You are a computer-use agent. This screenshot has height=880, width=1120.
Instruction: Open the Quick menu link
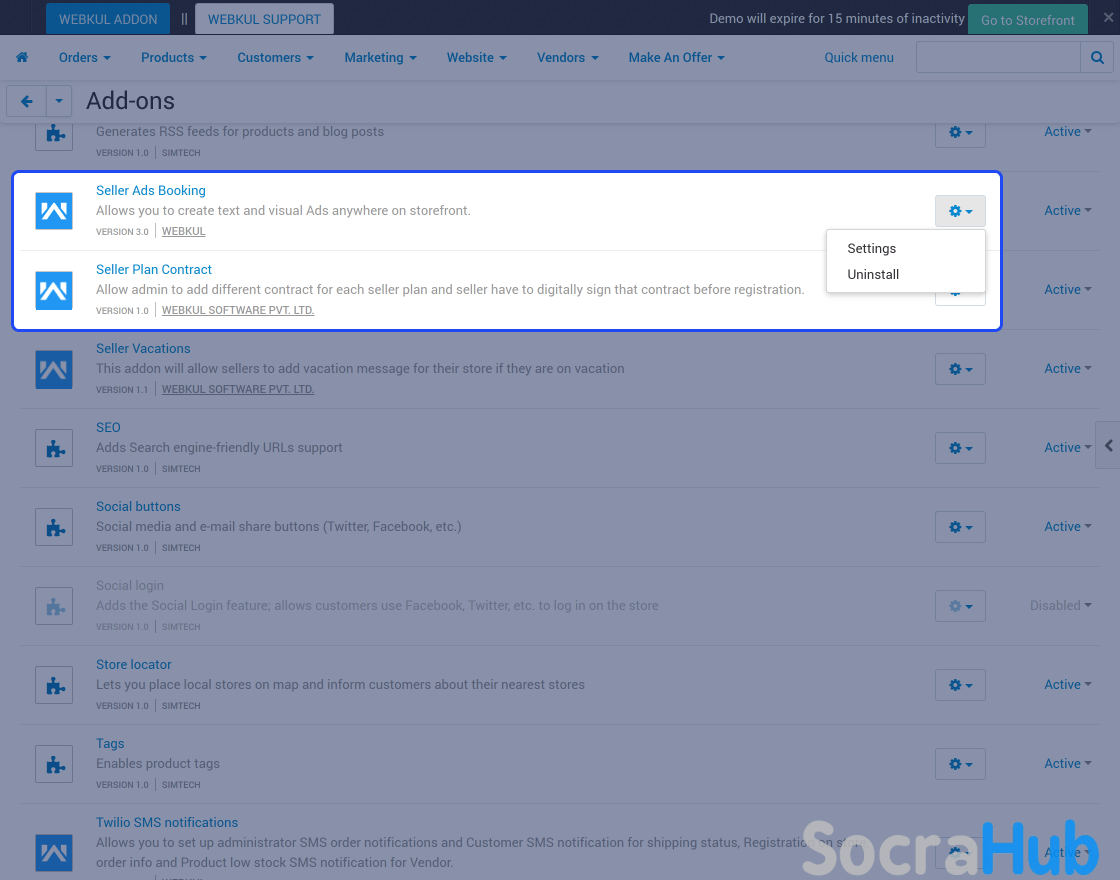tap(859, 57)
